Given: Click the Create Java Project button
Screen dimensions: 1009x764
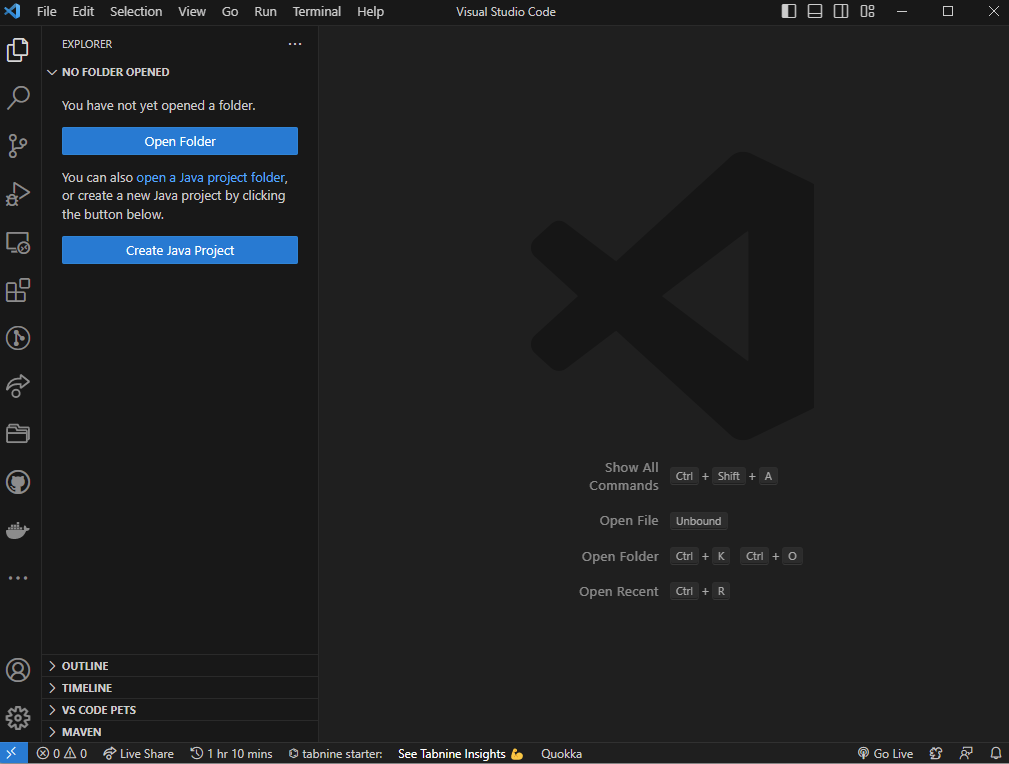Looking at the screenshot, I should pos(180,250).
